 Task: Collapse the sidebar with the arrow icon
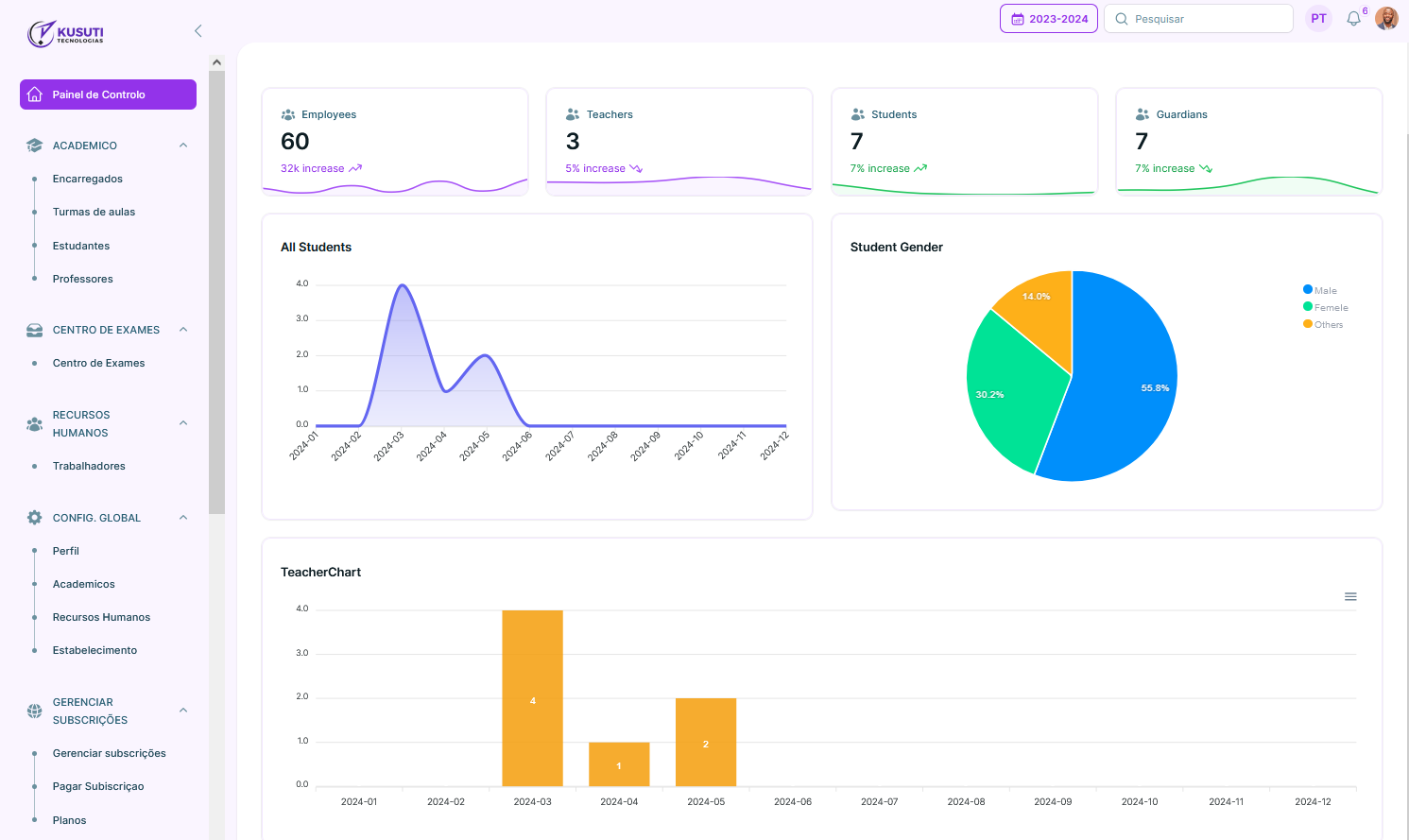point(198,31)
